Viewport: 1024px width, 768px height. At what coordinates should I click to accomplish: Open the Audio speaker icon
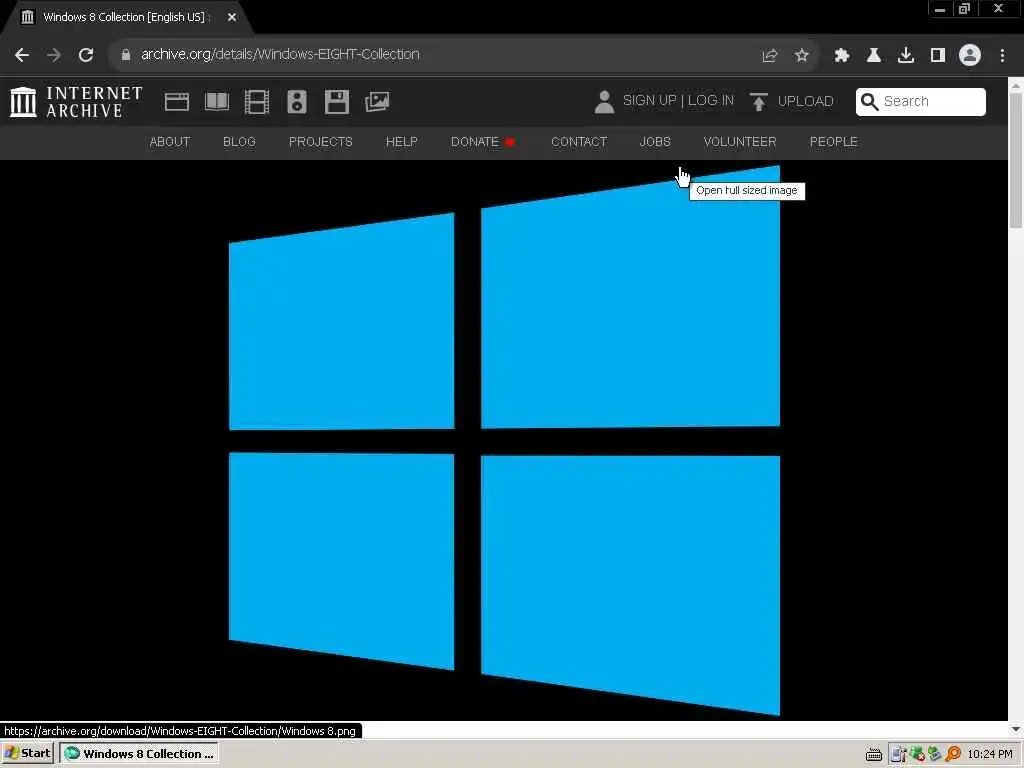[296, 102]
